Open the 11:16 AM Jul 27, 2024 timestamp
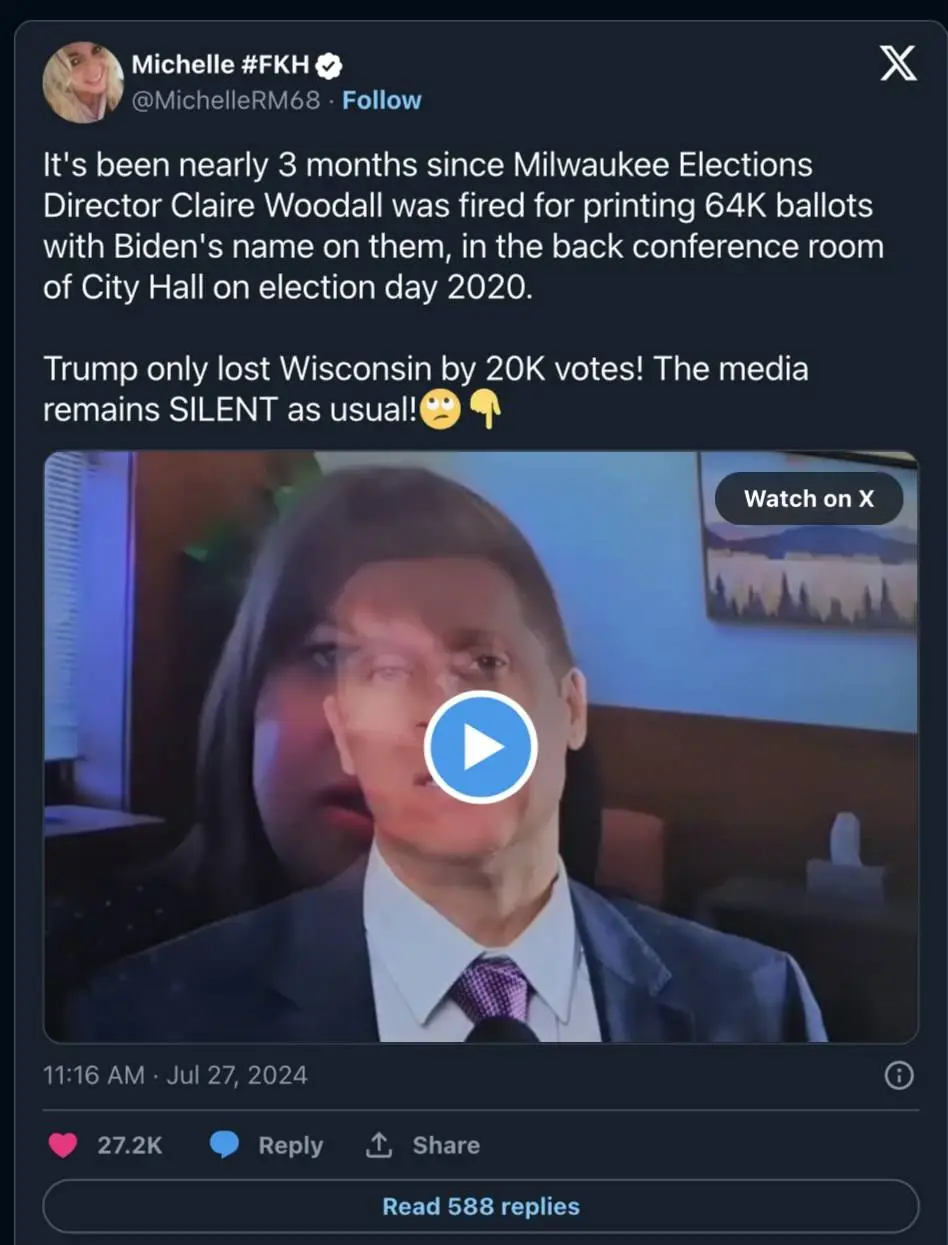The image size is (948, 1245). coord(176,1075)
